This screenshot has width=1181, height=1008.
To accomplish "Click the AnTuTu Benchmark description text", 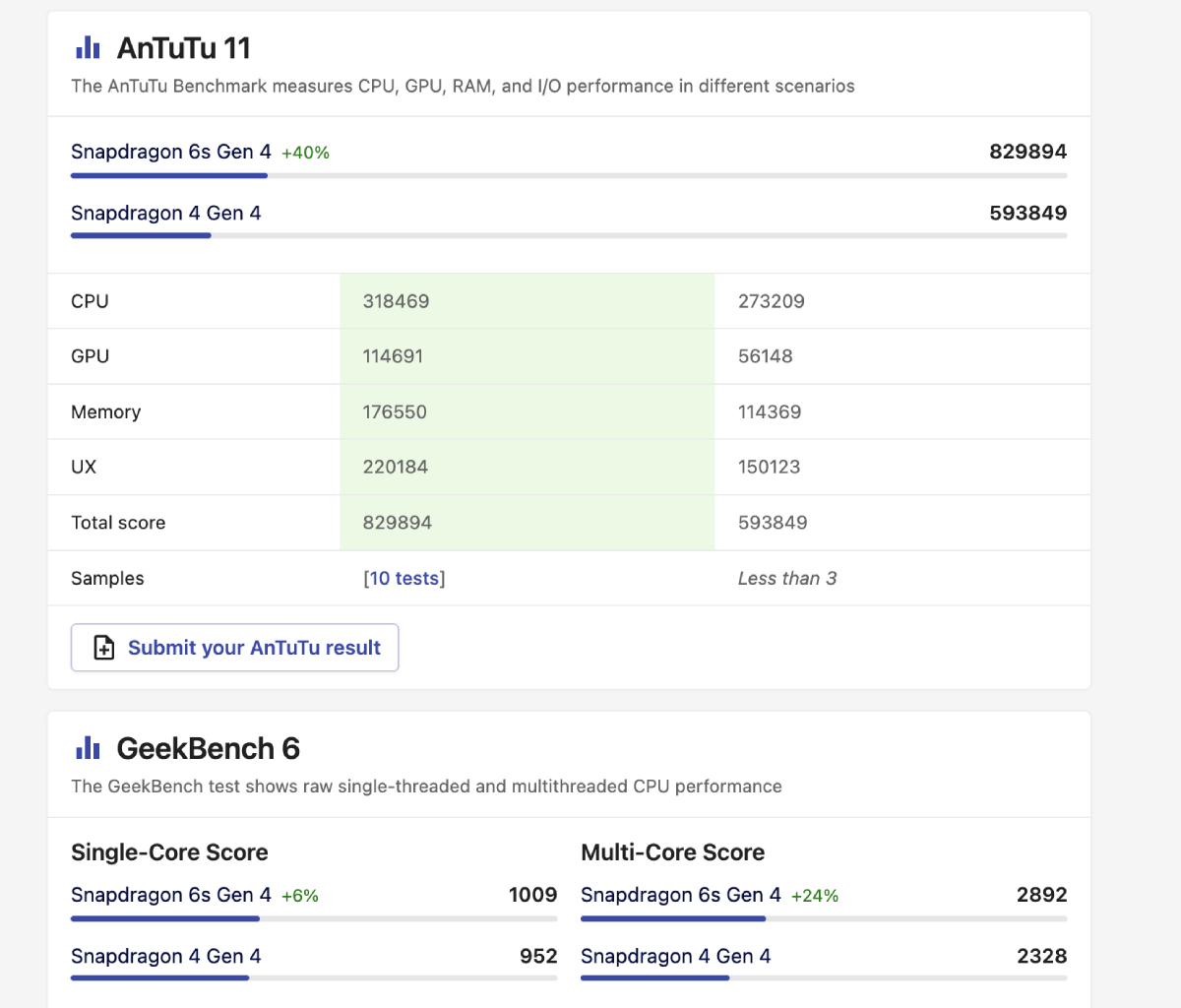I will coord(463,87).
